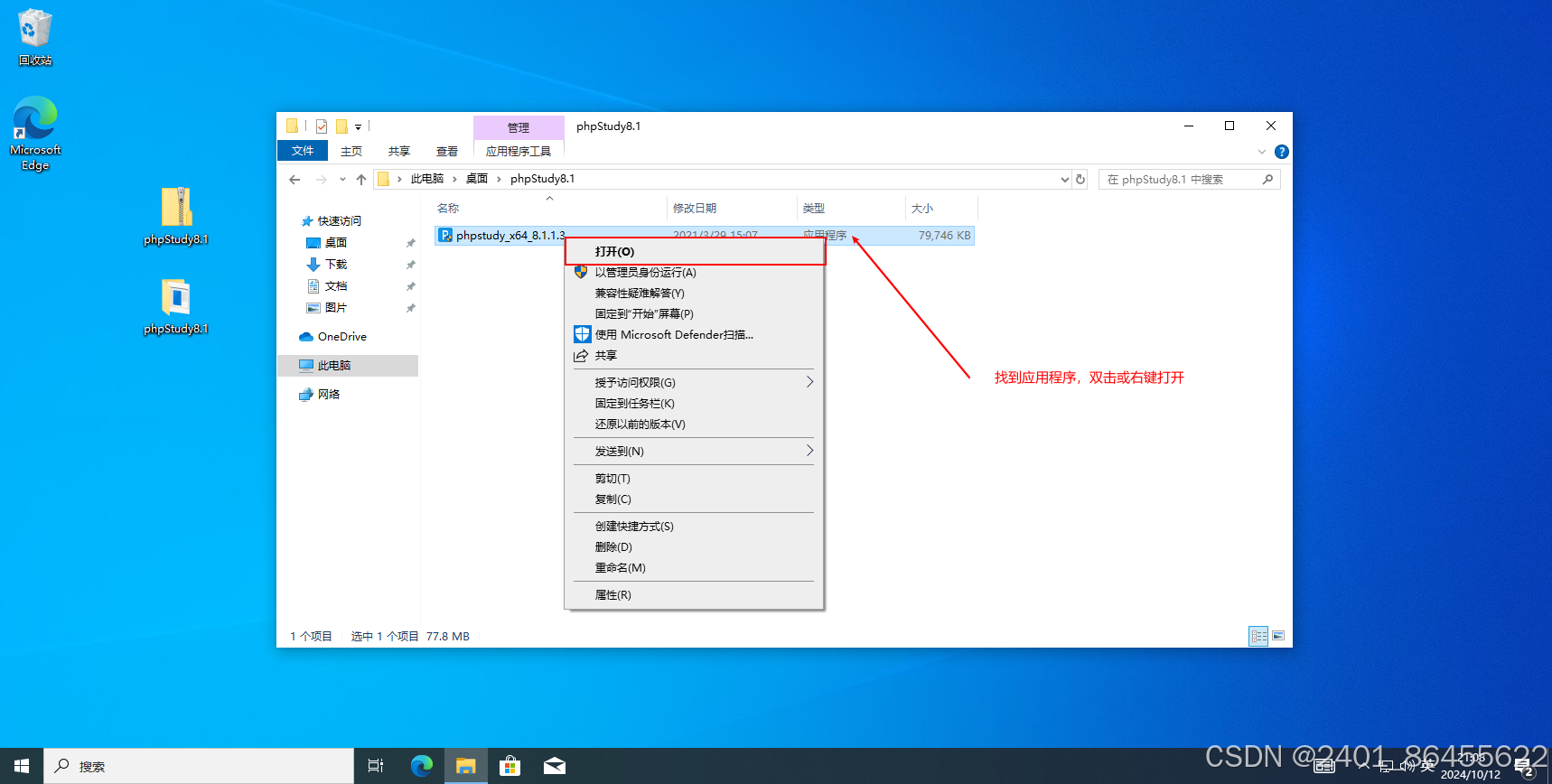1552x784 pixels.
Task: Refresh the folder view
Action: point(1080,180)
